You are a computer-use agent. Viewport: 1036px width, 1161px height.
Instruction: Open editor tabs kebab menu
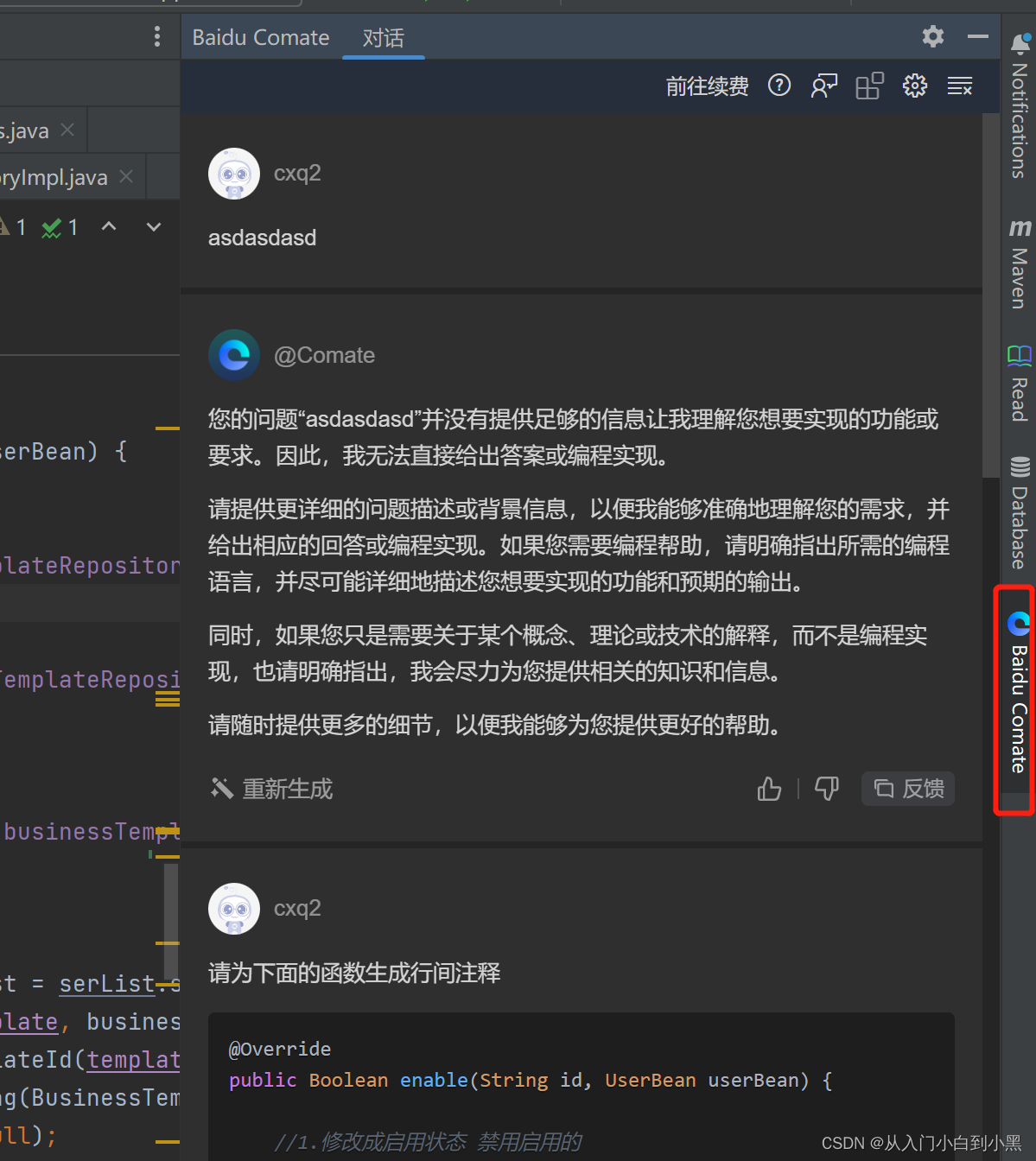click(x=156, y=36)
